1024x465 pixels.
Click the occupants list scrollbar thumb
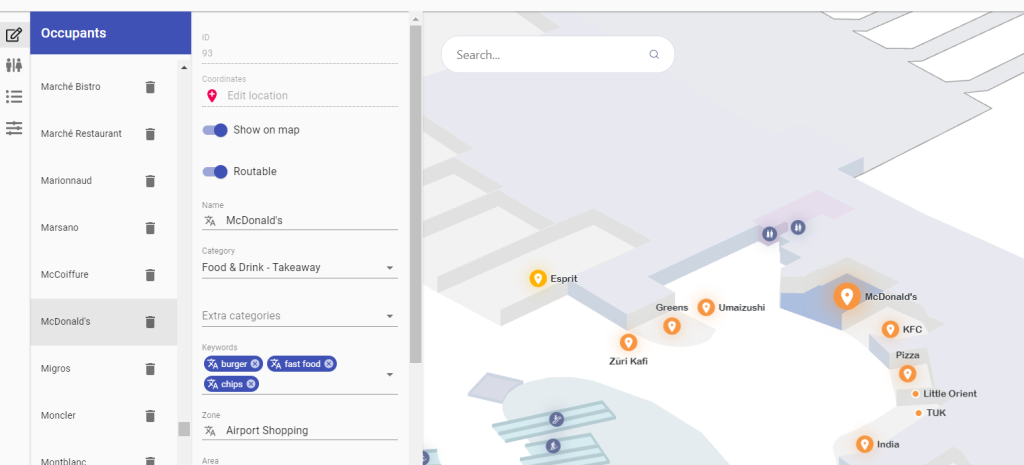(184, 429)
